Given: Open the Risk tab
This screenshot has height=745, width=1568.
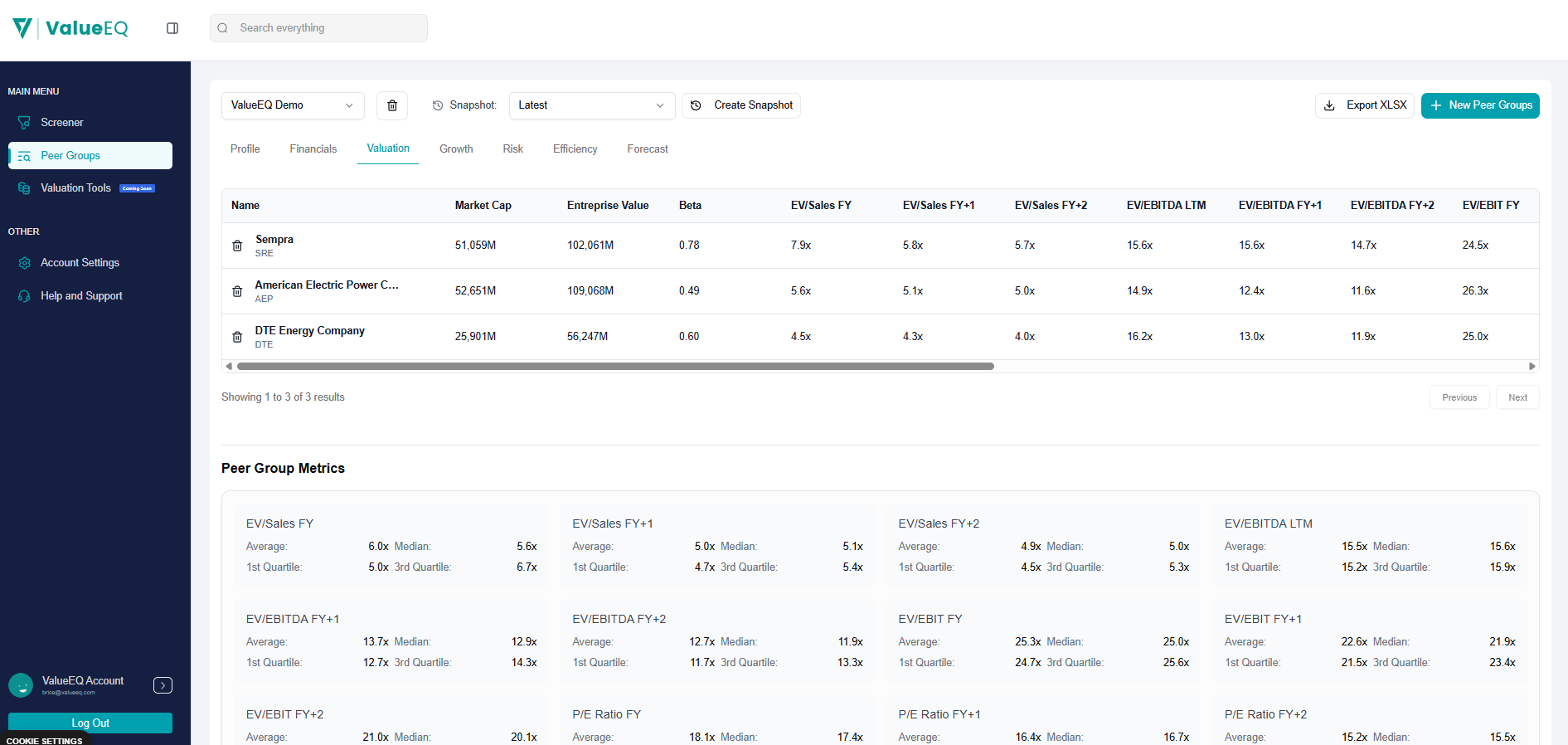Looking at the screenshot, I should point(513,149).
